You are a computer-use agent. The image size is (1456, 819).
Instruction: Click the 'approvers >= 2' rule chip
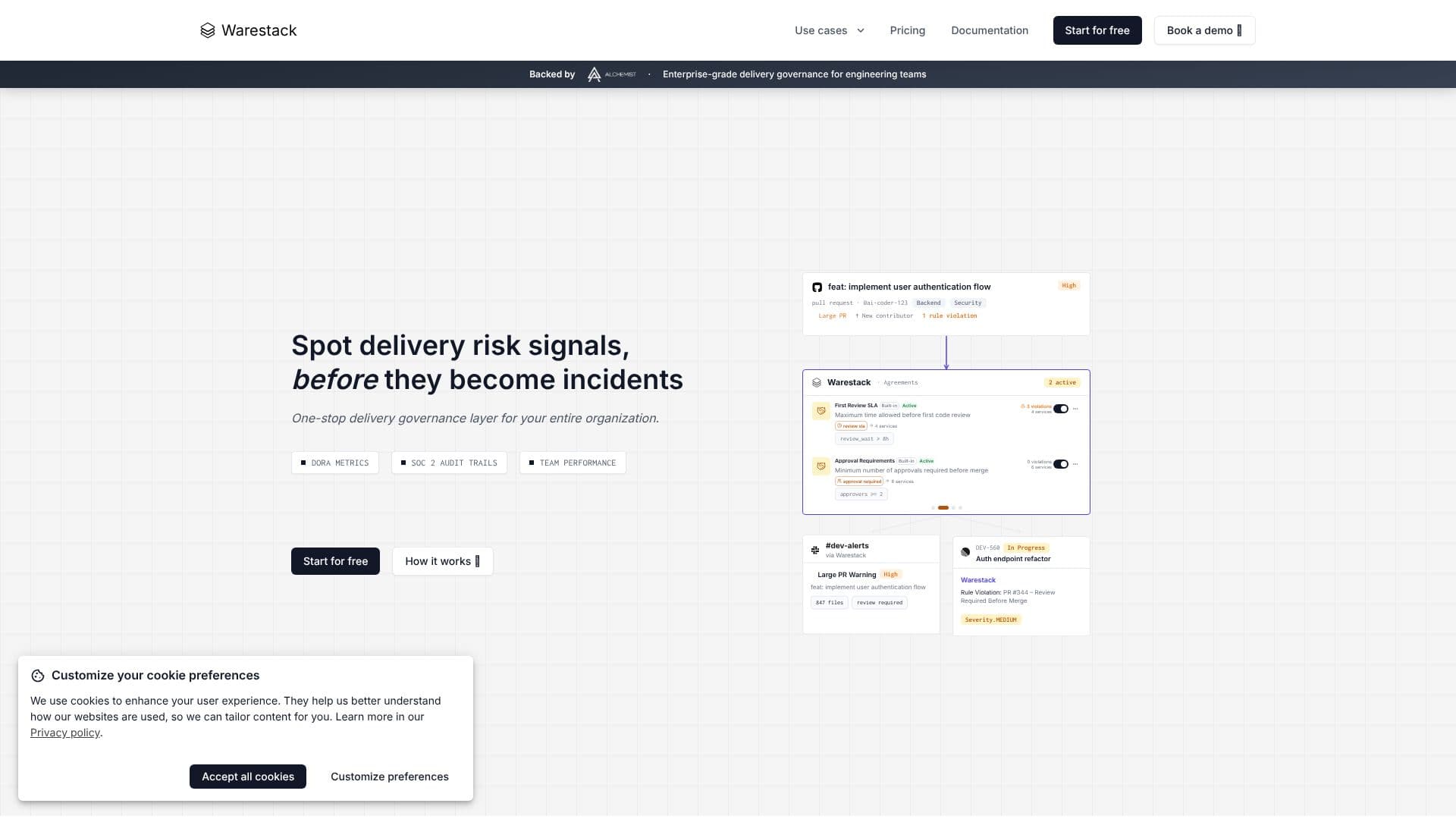pos(861,494)
